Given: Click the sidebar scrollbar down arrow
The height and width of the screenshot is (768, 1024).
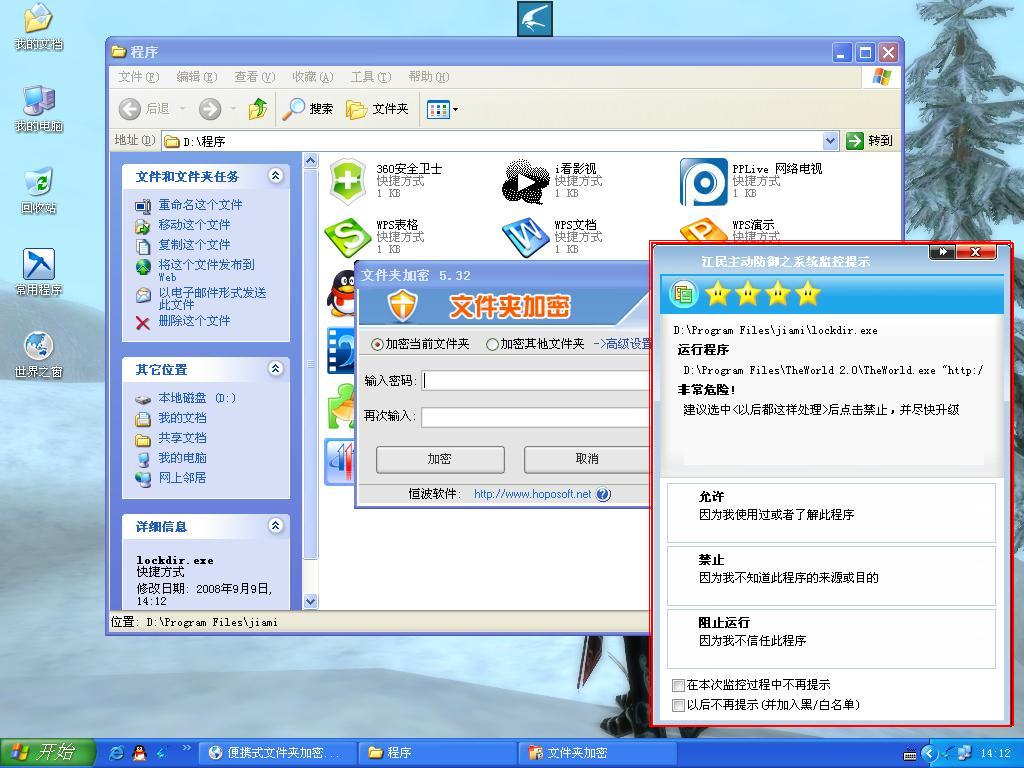Looking at the screenshot, I should (311, 601).
